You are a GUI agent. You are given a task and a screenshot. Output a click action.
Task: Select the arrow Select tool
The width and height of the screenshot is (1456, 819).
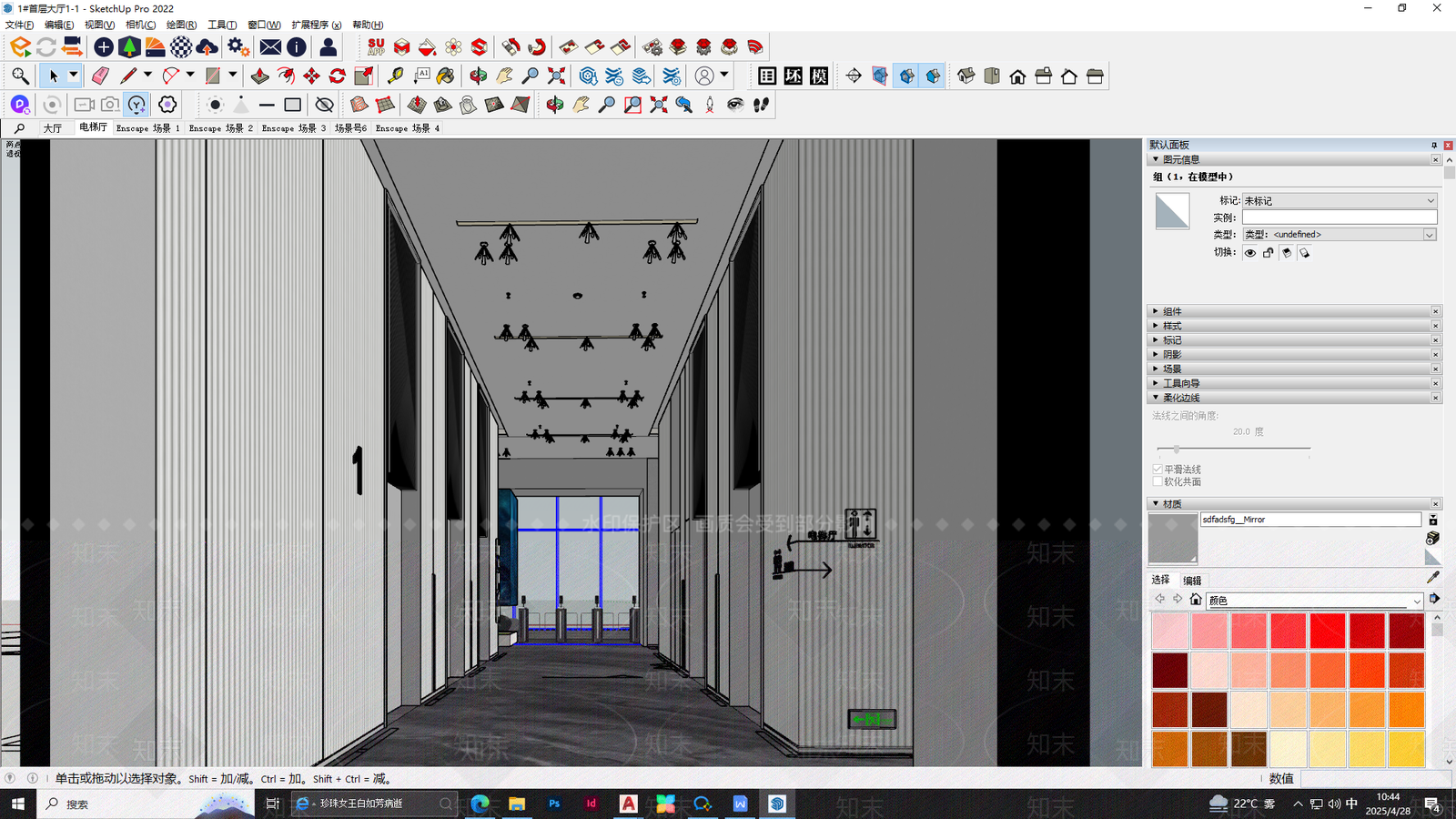(x=53, y=76)
